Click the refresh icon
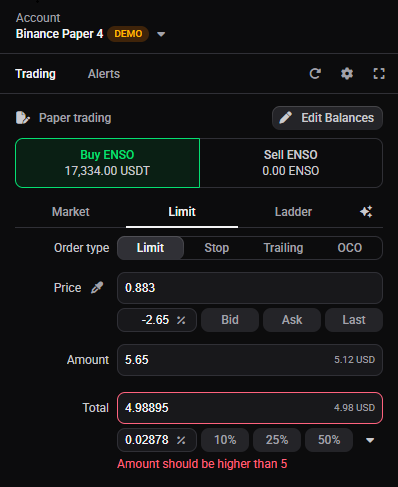This screenshot has width=398, height=487. [315, 74]
